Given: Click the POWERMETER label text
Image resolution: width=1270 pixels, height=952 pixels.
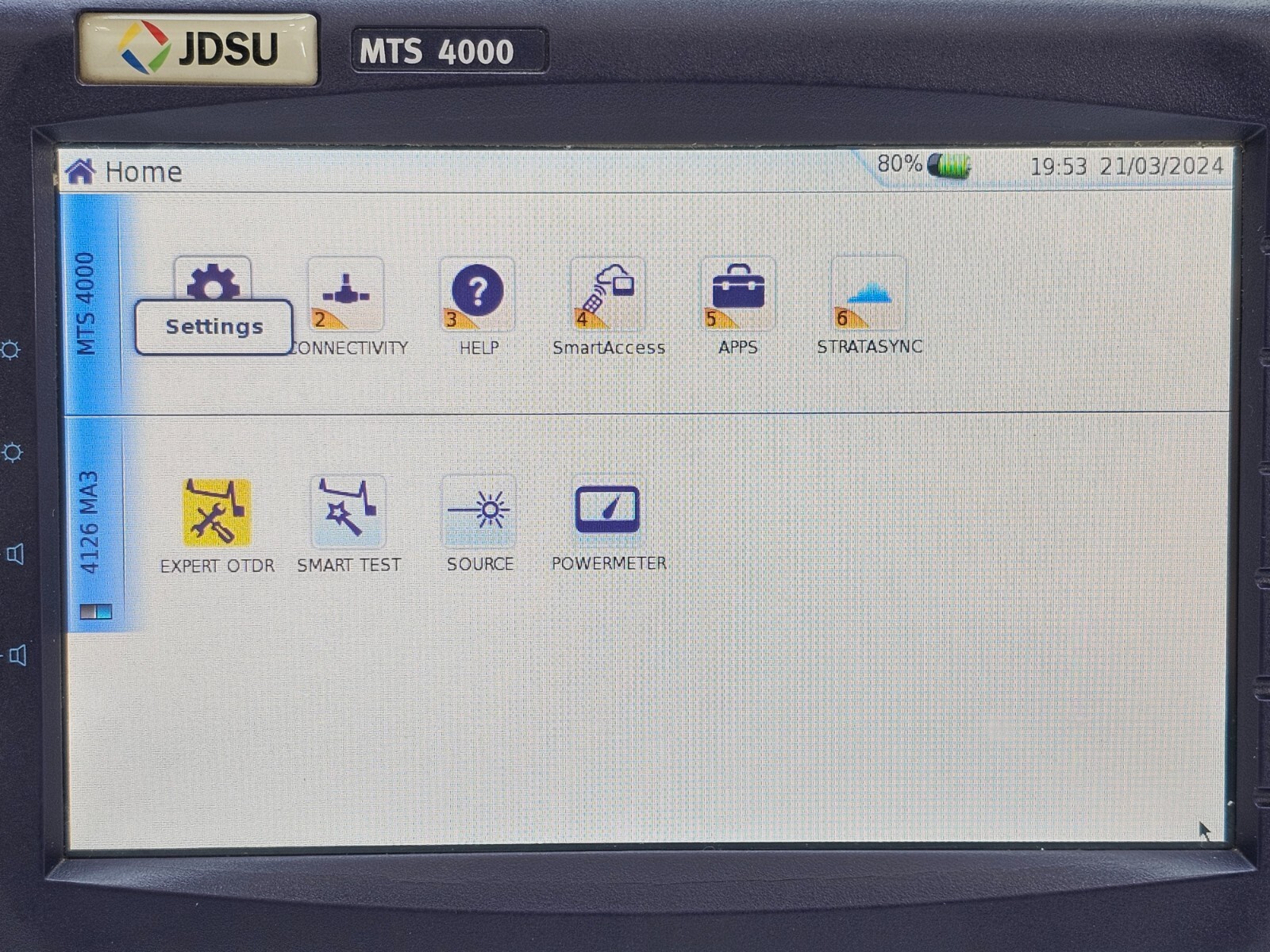Looking at the screenshot, I should coord(609,563).
